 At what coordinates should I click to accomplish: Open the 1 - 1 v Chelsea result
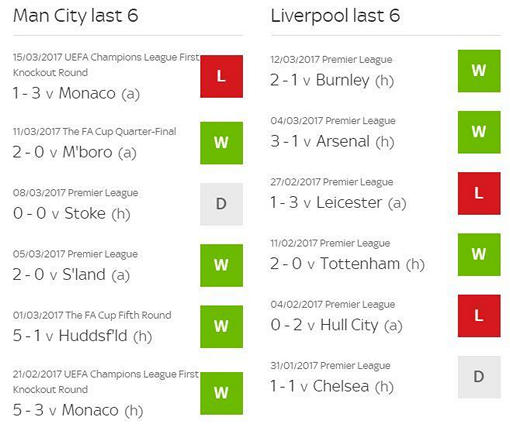click(332, 386)
